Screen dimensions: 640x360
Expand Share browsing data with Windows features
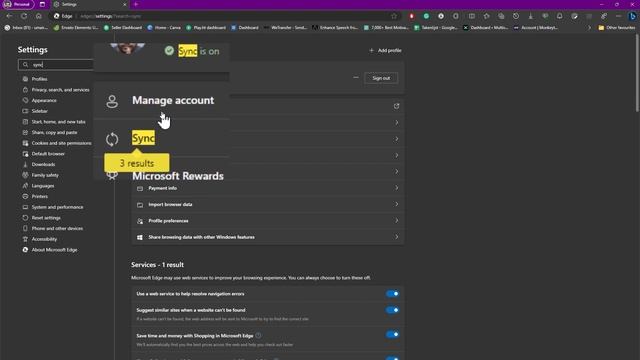tap(268, 237)
